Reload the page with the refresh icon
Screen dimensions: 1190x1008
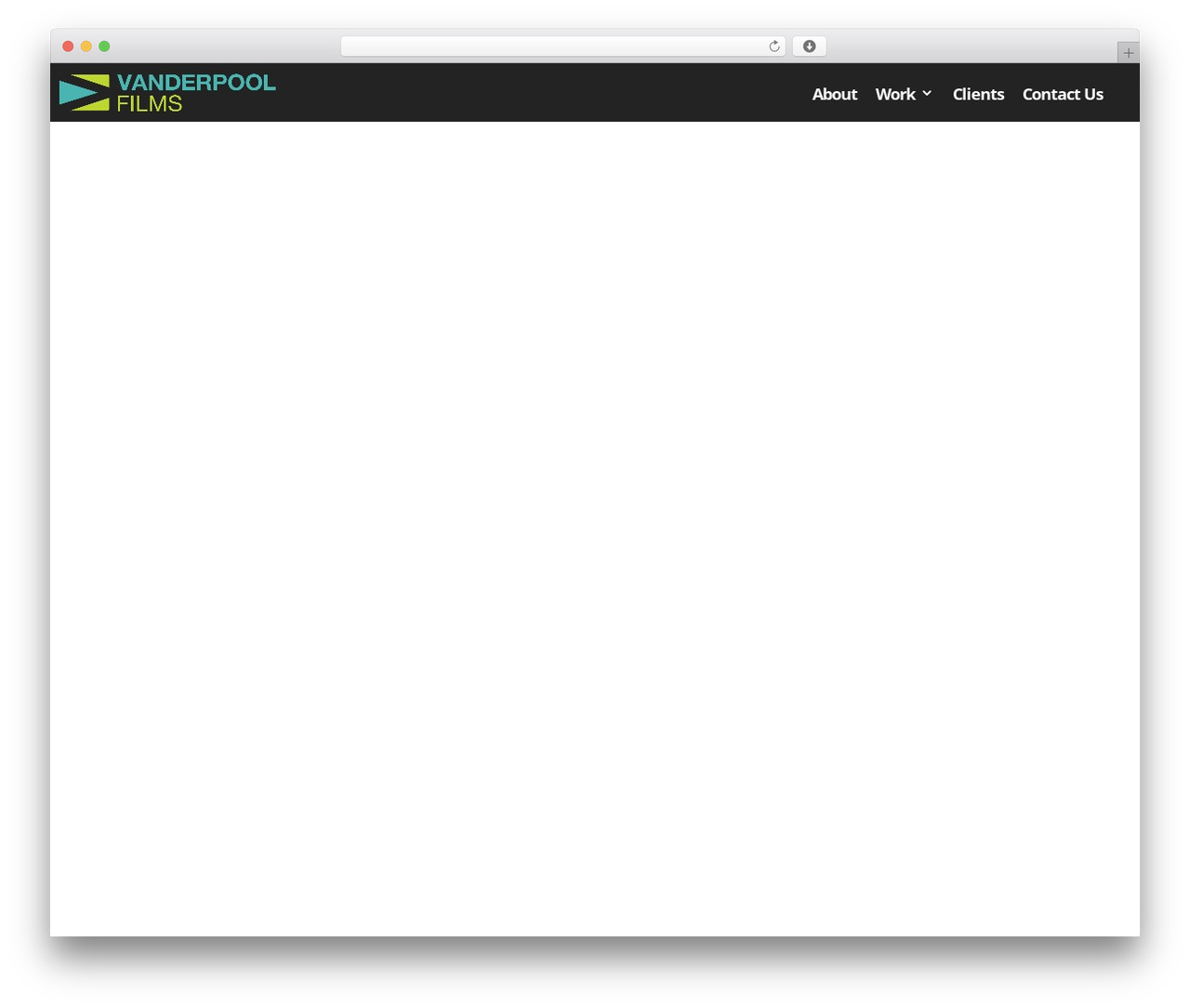point(774,46)
